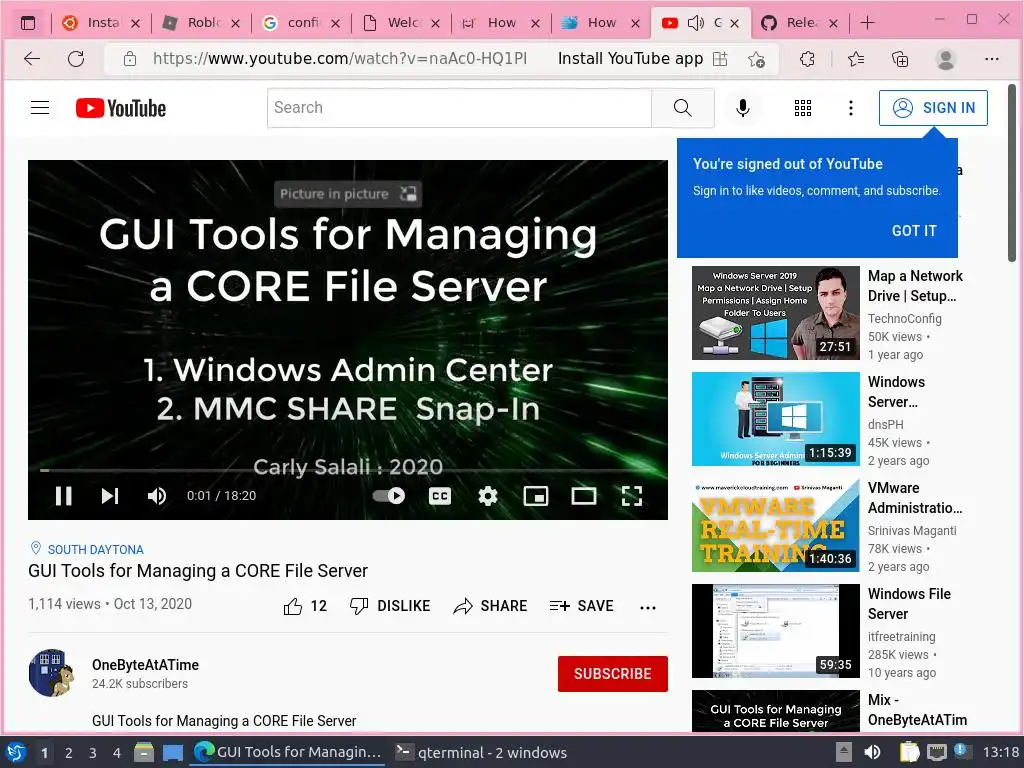1024x768 pixels.
Task: Search with your voice microphone
Action: [743, 108]
